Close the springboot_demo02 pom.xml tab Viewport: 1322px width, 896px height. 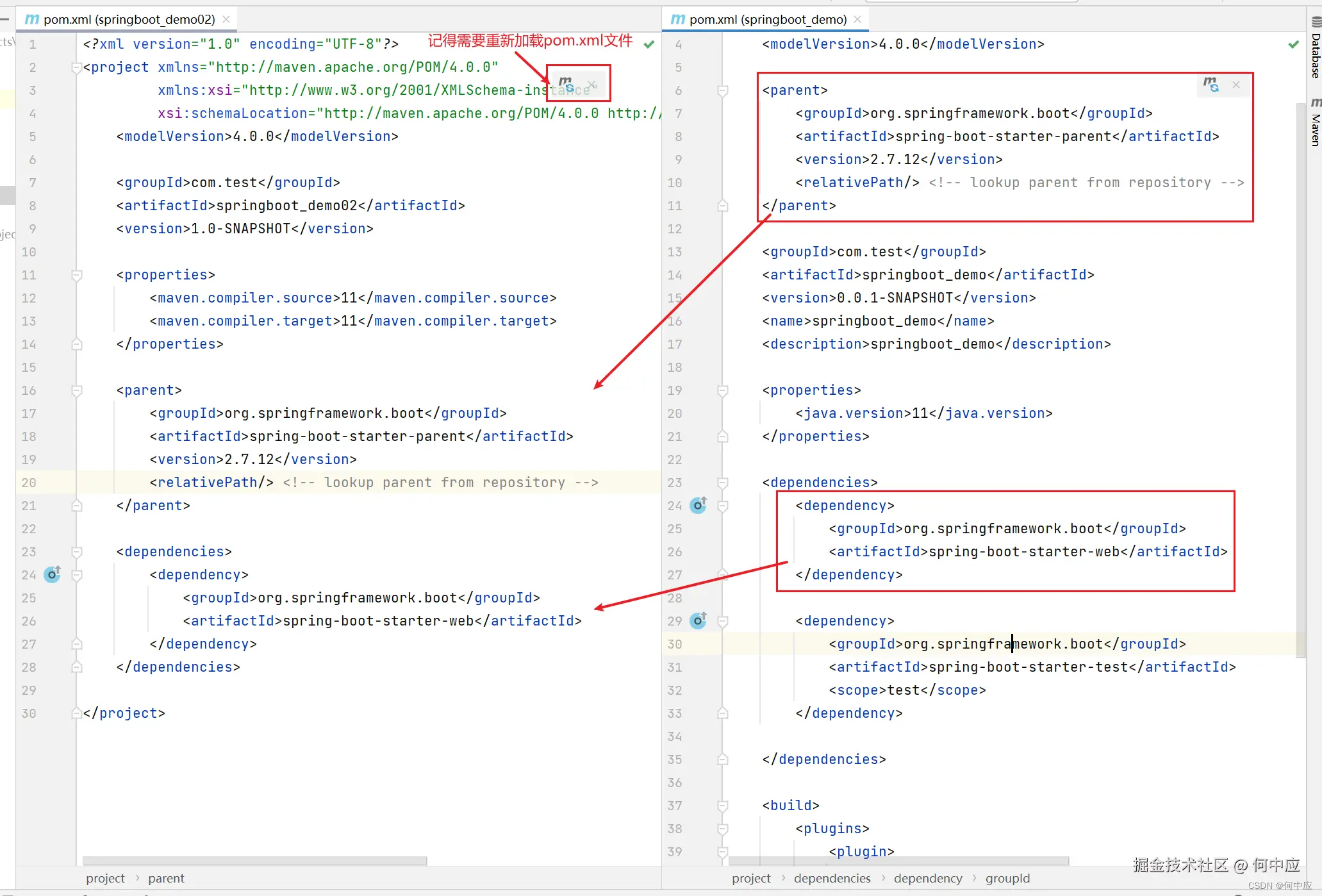[226, 19]
